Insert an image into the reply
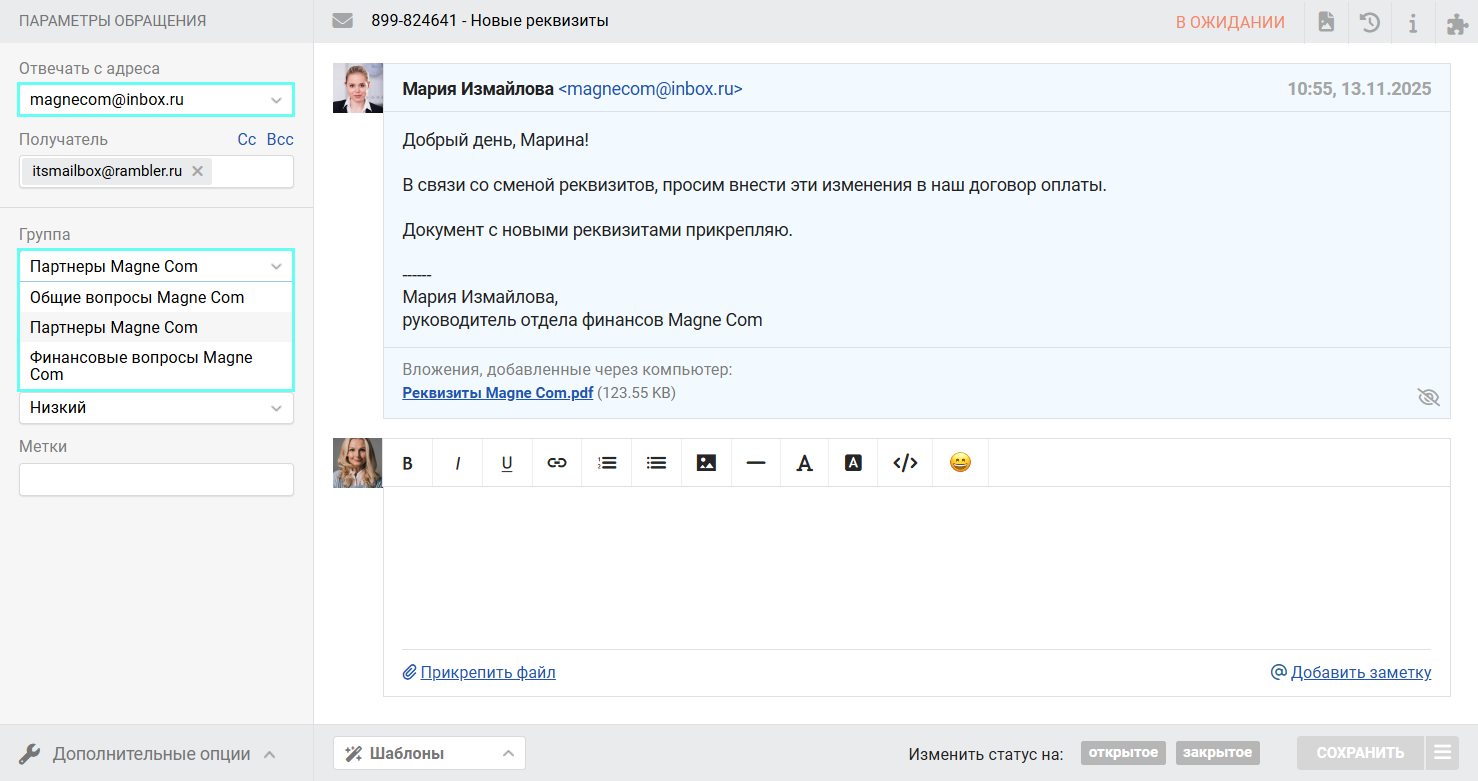The width and height of the screenshot is (1478, 781). coord(706,463)
